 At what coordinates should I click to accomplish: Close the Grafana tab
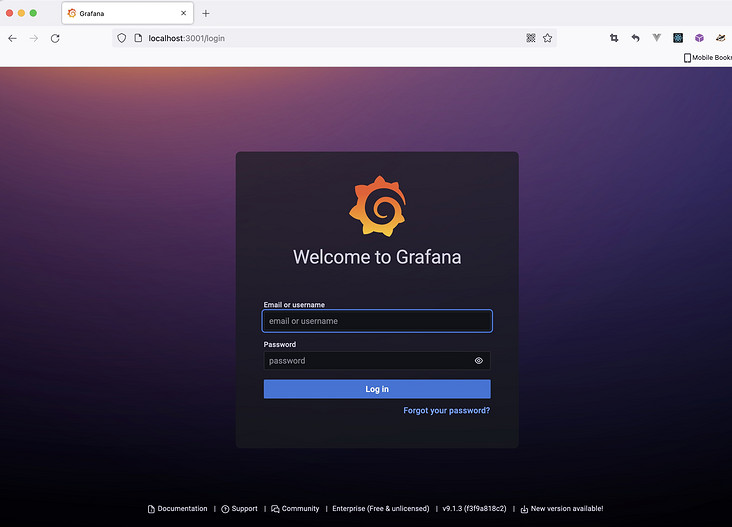[183, 14]
